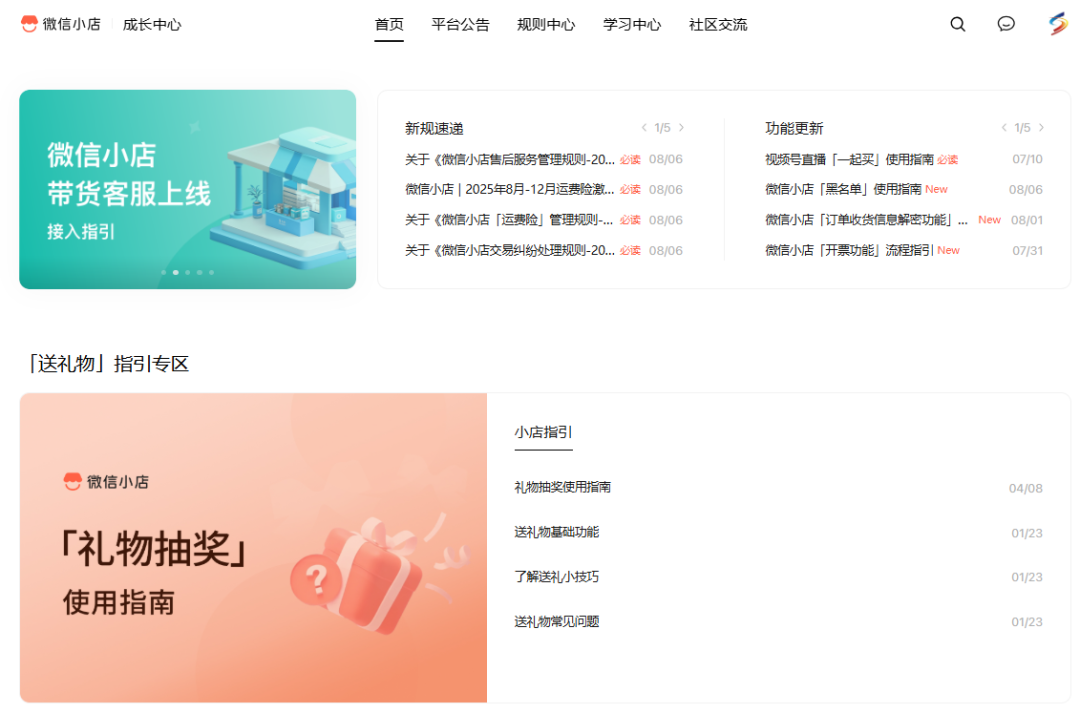Click the 微信小店 logo icon in header
Screen dimensions: 1080x713
(x=29, y=24)
